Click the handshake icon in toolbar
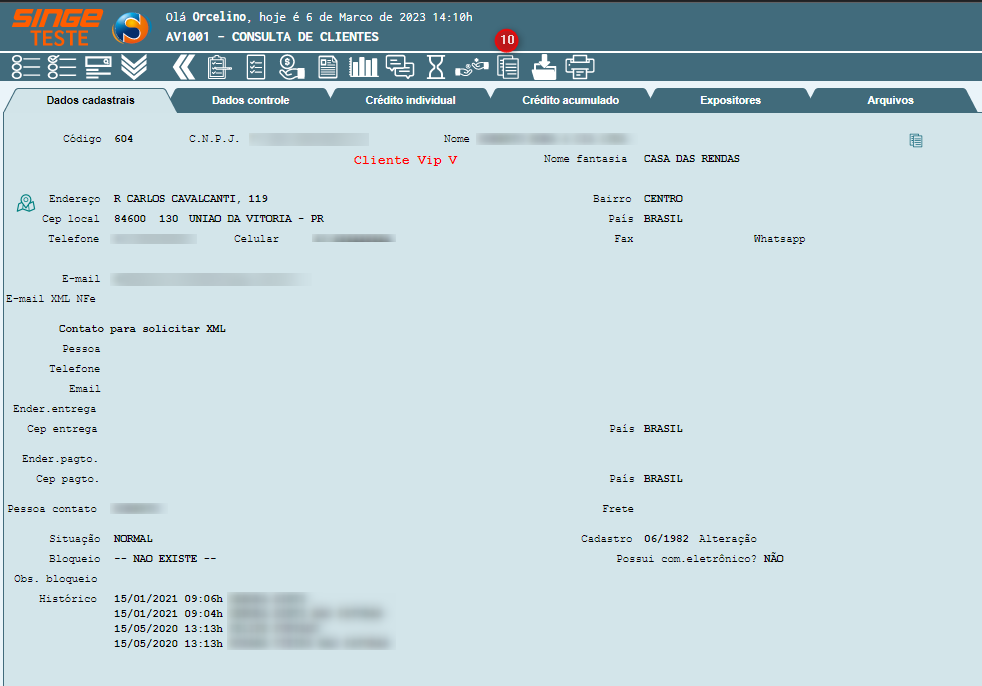982x686 pixels. coord(471,67)
